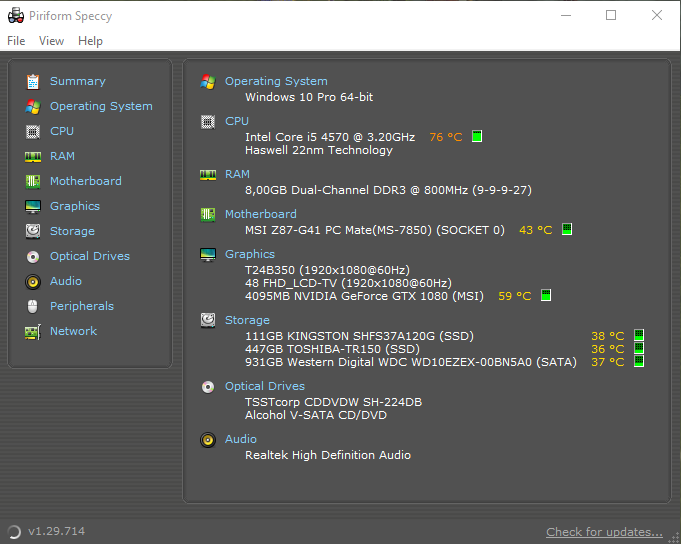Screen dimensions: 681x544
Task: Click the Operating System heading link in summary
Action: (x=276, y=81)
